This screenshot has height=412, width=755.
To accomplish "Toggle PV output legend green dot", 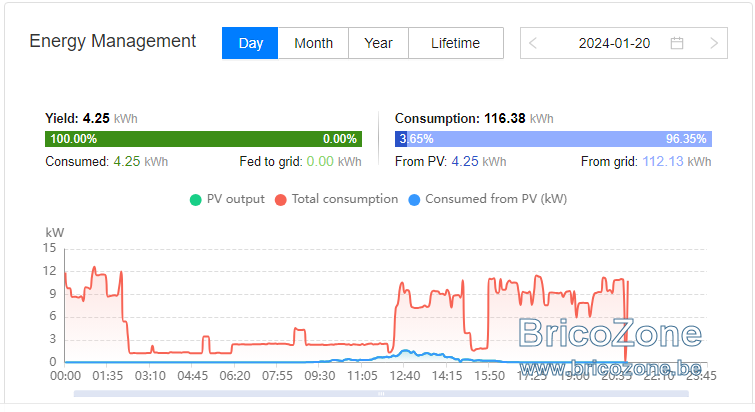I will coord(195,200).
